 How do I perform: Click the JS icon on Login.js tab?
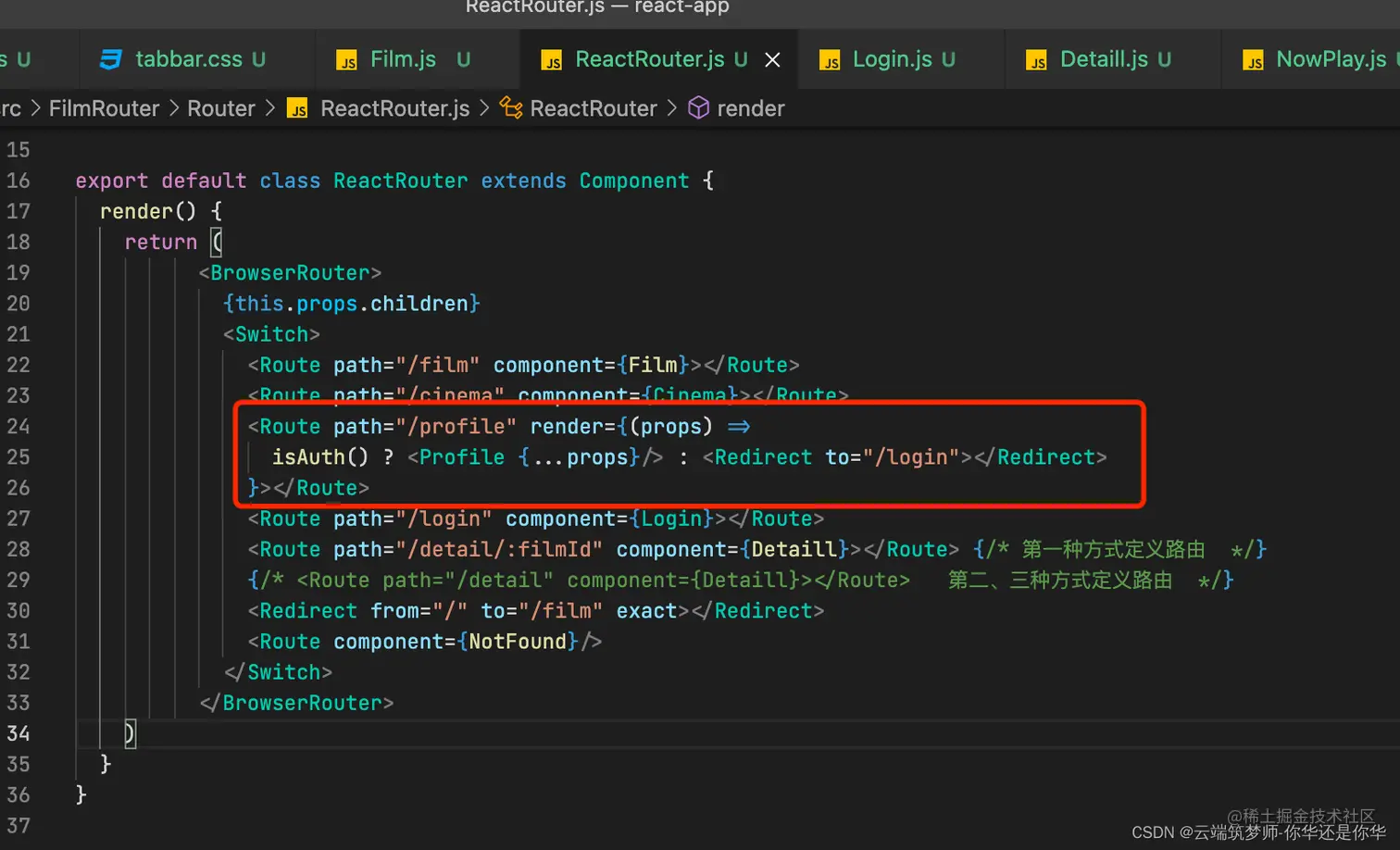(830, 61)
